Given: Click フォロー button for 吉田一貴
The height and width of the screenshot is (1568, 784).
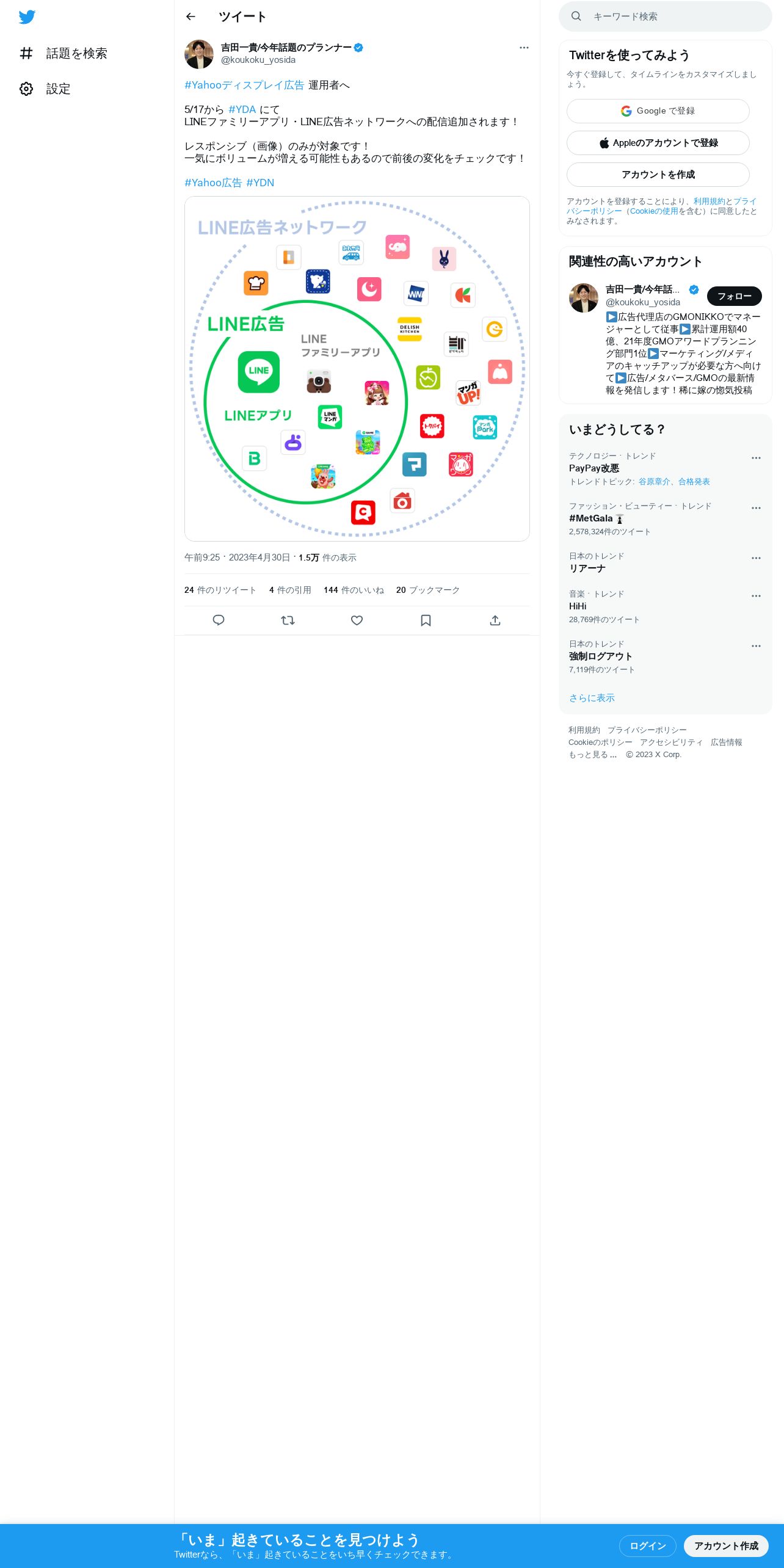Looking at the screenshot, I should coord(735,296).
